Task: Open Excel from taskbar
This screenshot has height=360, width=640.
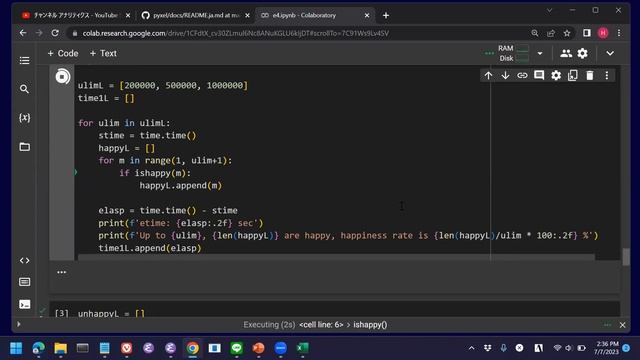Action: click(x=302, y=348)
